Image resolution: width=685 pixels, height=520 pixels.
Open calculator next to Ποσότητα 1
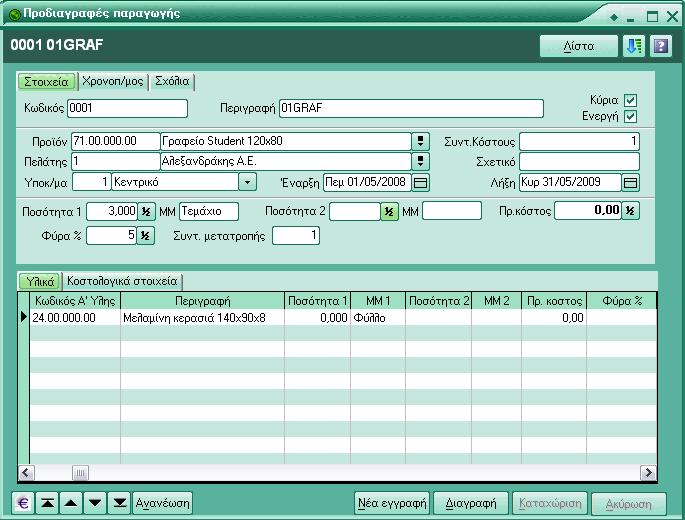click(146, 211)
